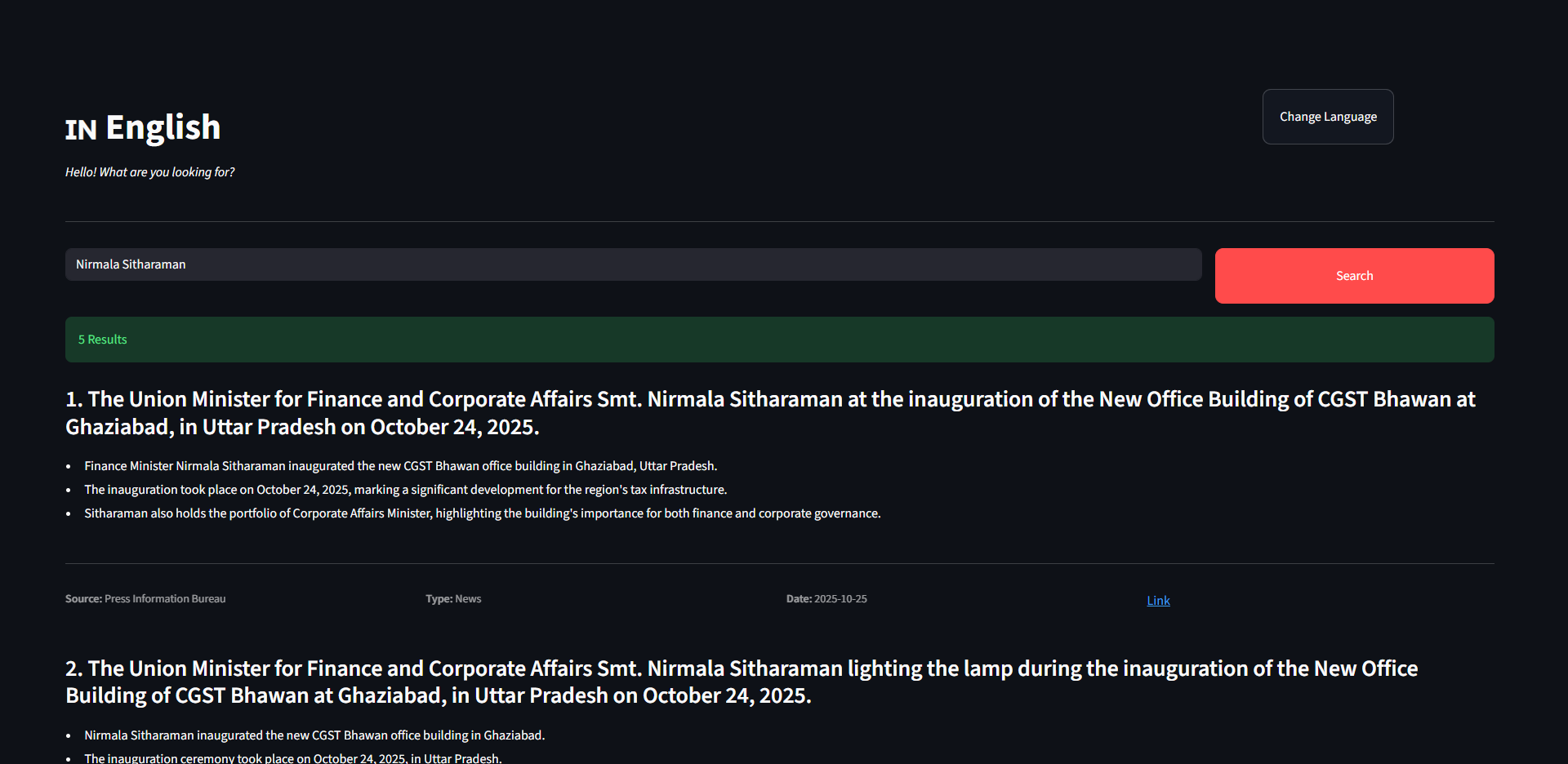
Task: Click the divider line below the header
Action: pos(780,221)
